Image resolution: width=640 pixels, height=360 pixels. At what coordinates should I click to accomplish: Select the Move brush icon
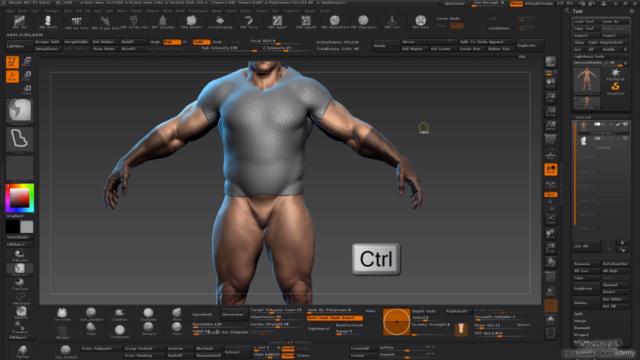[x=177, y=314]
